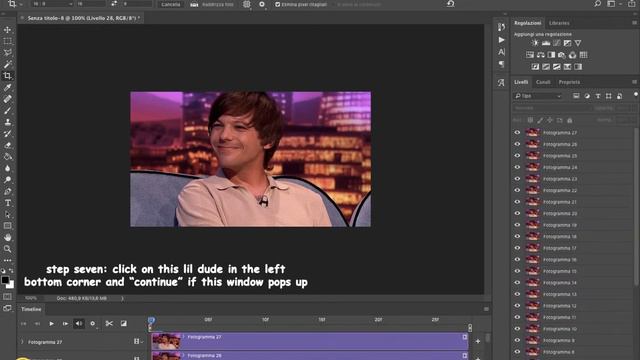This screenshot has height=360, width=640.
Task: Switch to the Libraries tab
Action: point(559,23)
